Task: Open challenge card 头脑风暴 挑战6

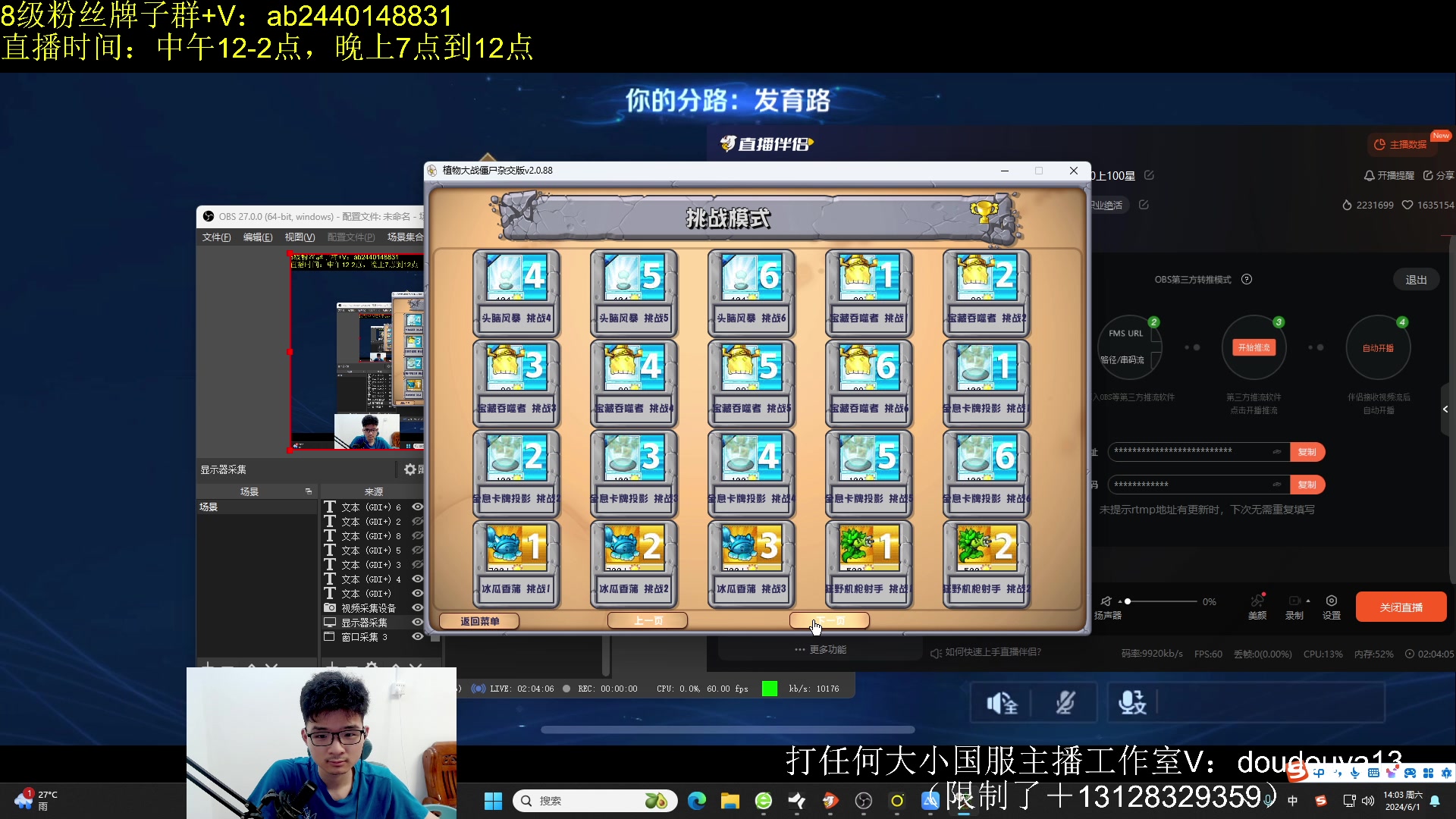Action: point(752,293)
